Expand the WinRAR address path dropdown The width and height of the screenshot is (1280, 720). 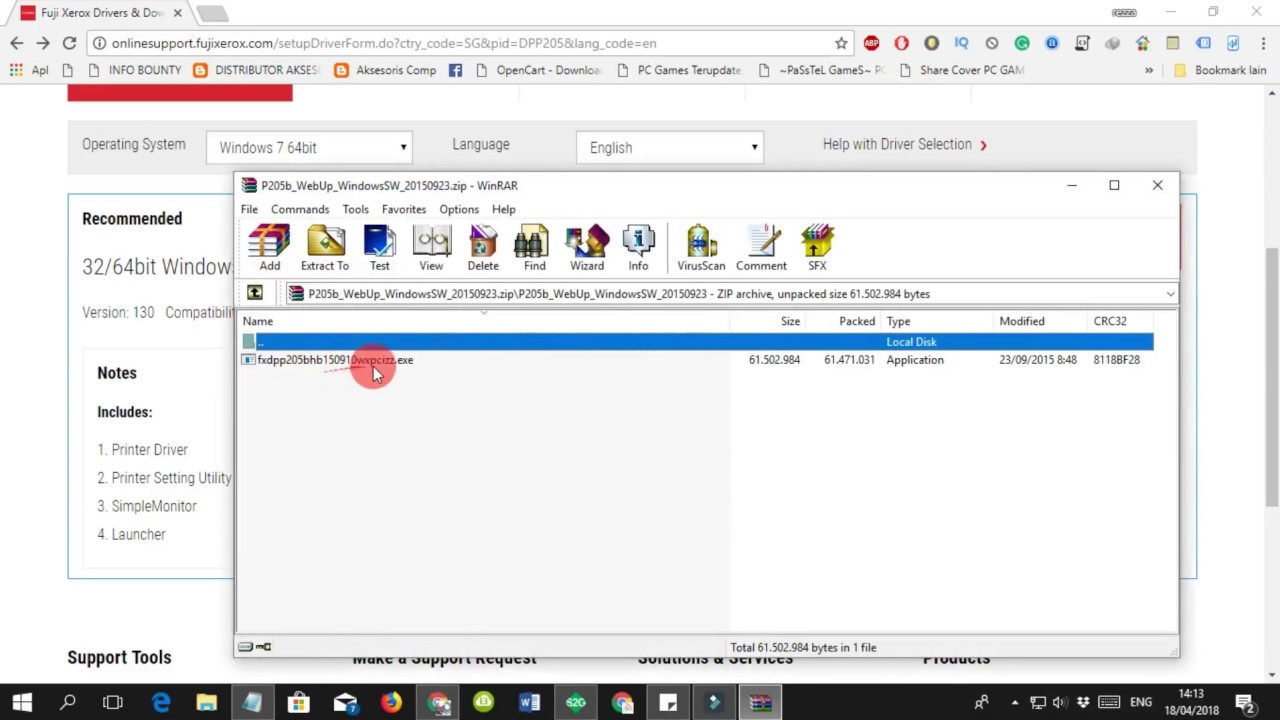coord(1170,294)
